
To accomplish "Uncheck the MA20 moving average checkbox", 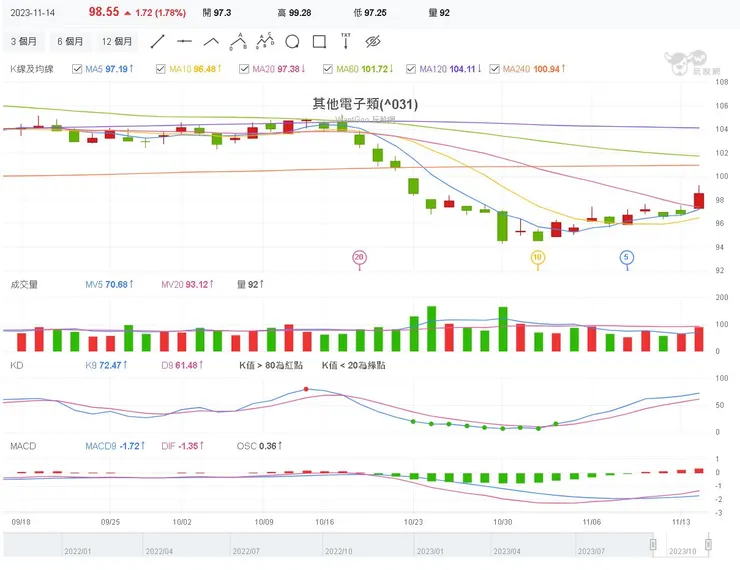I will coord(244,69).
